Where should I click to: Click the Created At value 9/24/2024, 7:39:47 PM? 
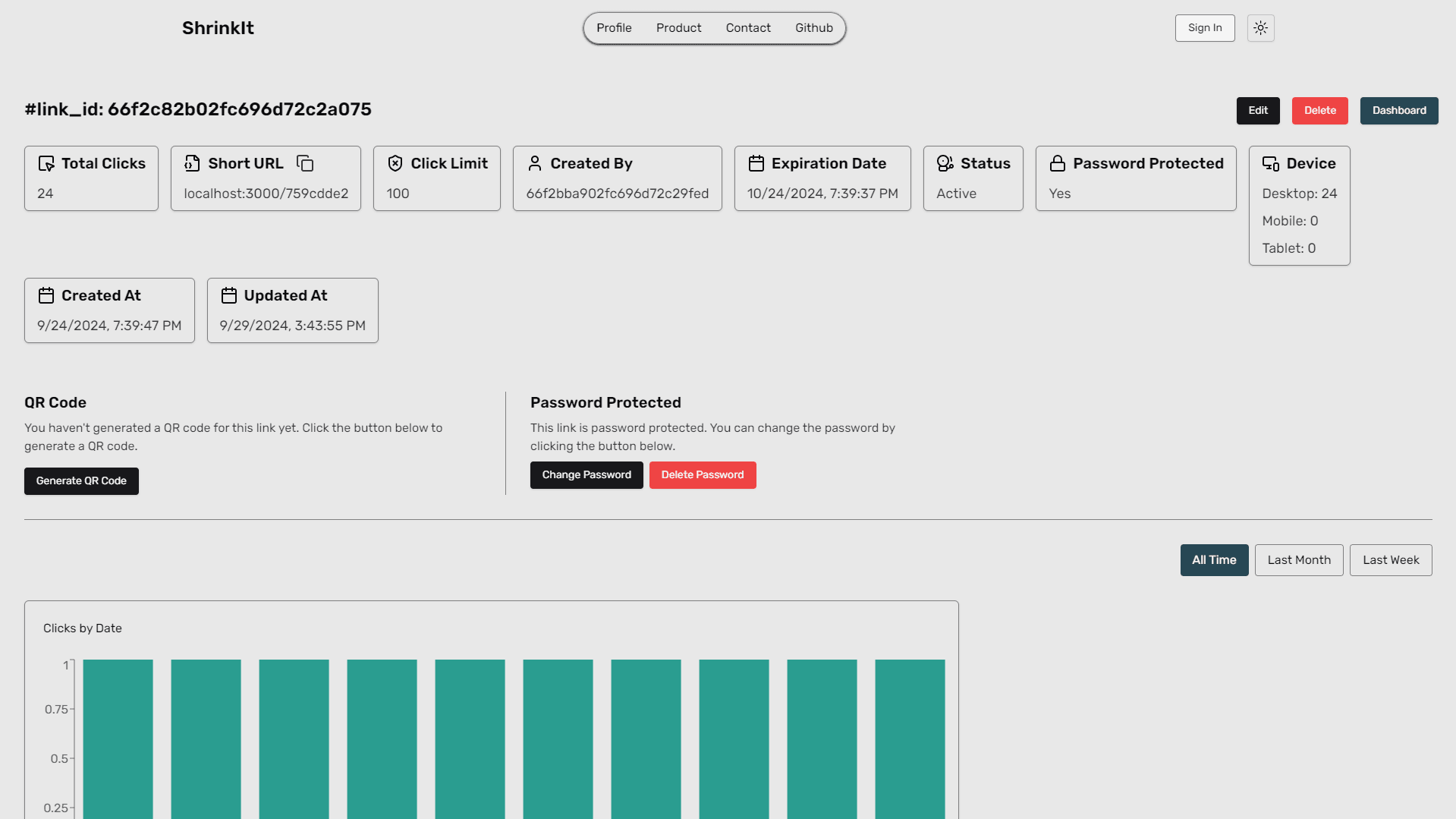109,326
